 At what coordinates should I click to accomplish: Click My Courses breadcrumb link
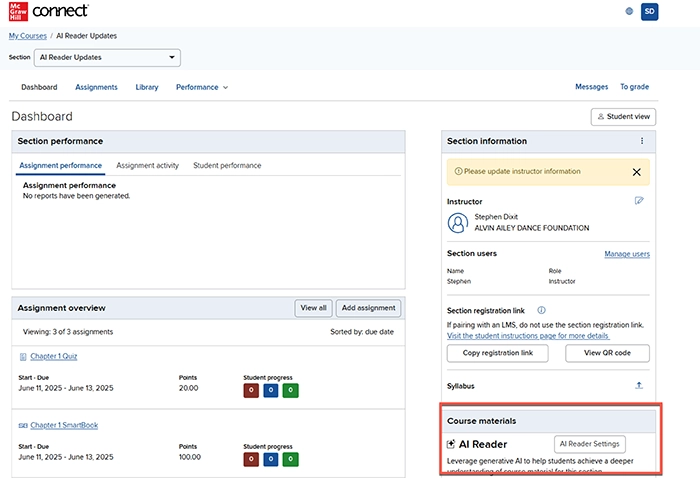point(28,36)
